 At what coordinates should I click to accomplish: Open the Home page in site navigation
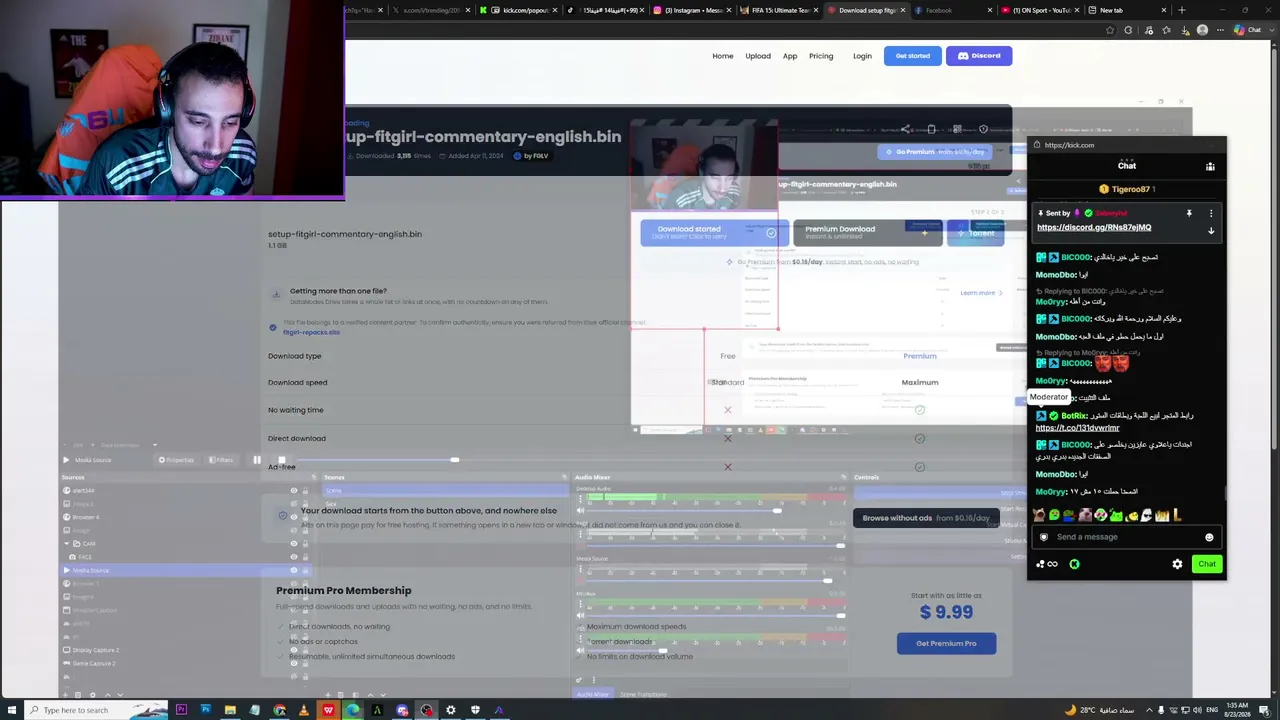[723, 56]
